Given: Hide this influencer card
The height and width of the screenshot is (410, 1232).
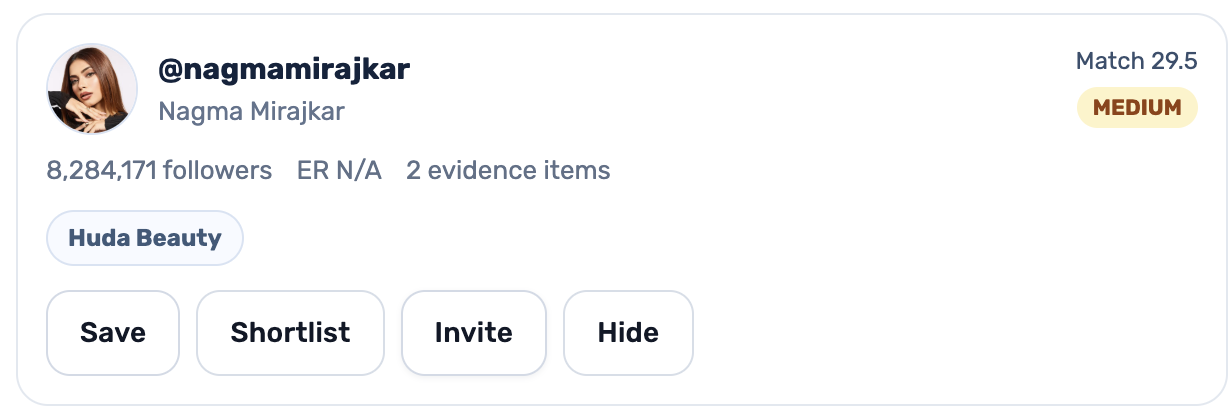Looking at the screenshot, I should click(628, 332).
